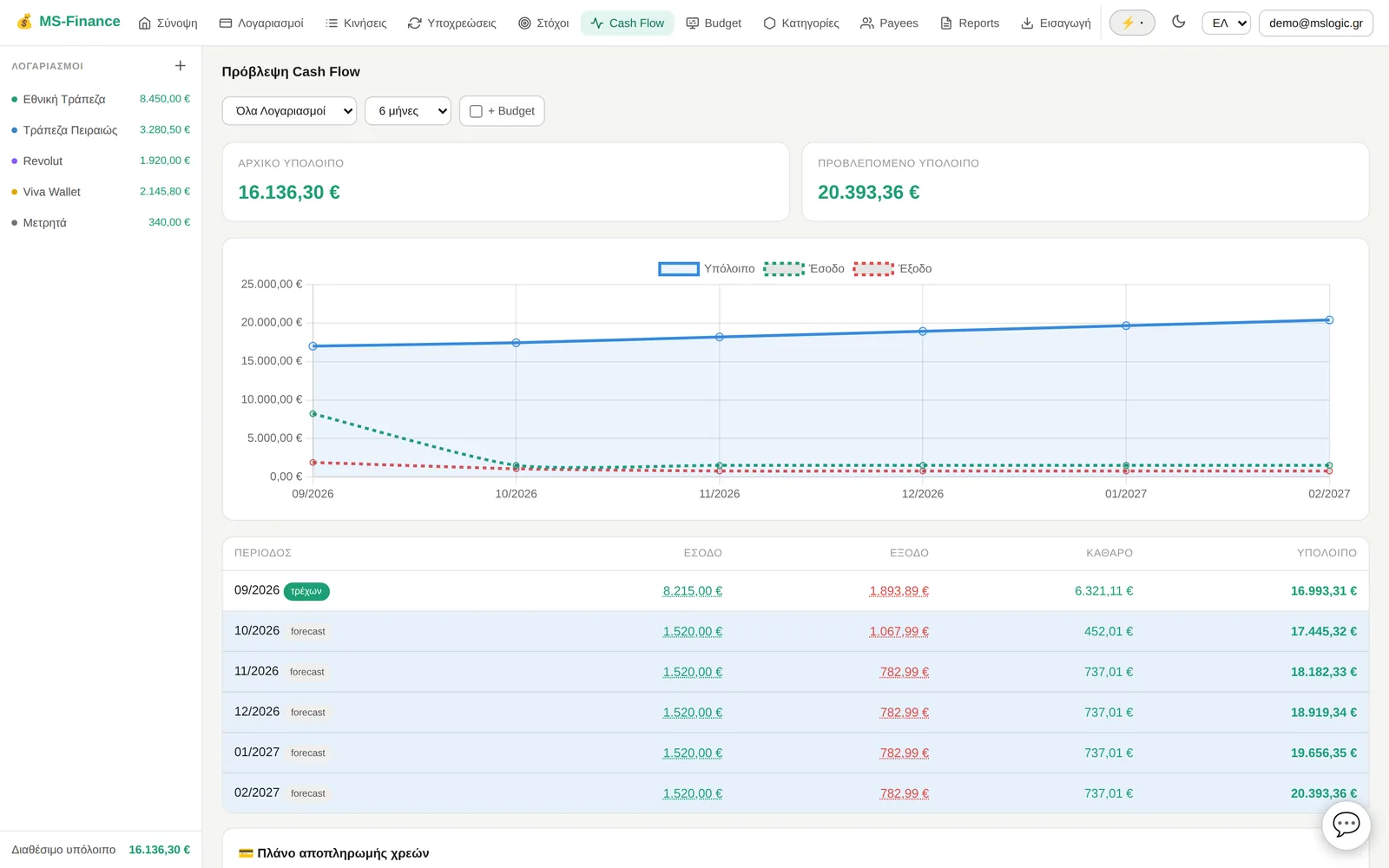This screenshot has width=1389, height=868.
Task: Select Revolut account
Action: pyautogui.click(x=101, y=161)
